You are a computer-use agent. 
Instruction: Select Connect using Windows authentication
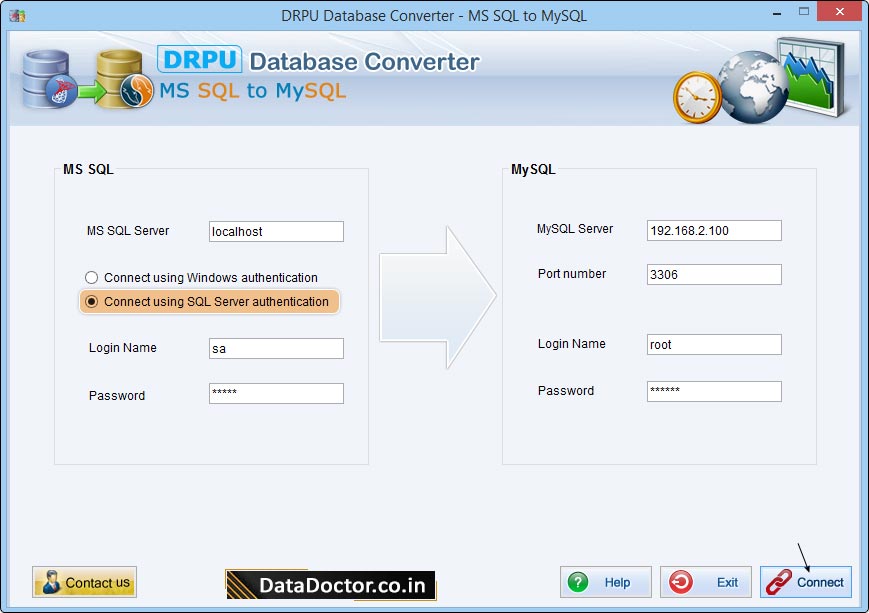pos(91,277)
